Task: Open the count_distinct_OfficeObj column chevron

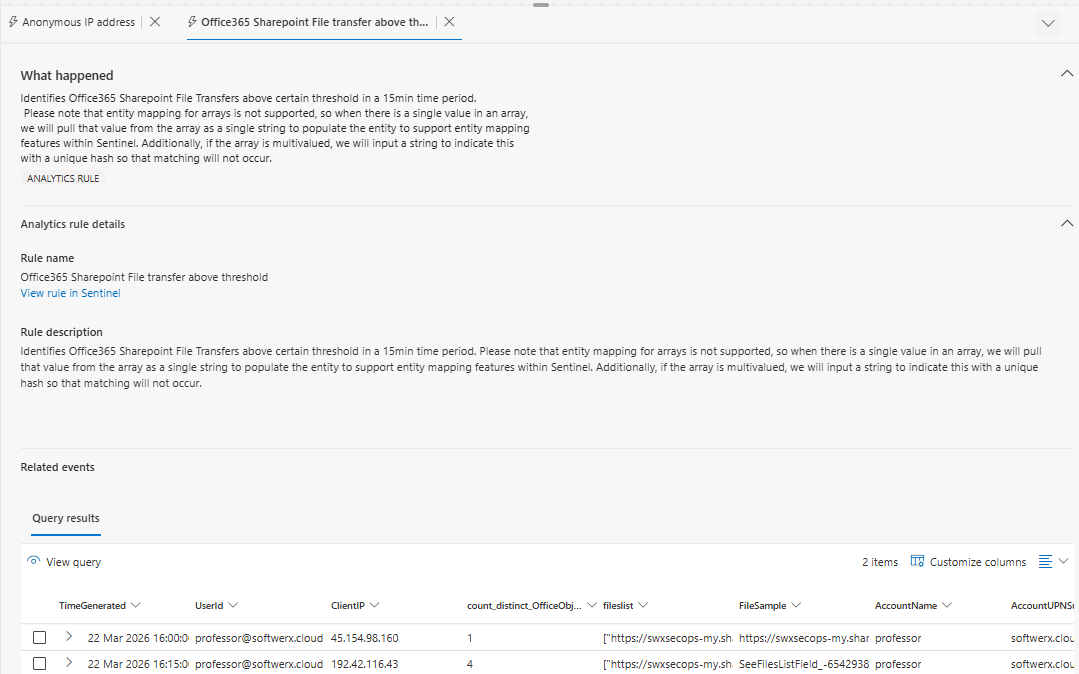Action: [592, 605]
